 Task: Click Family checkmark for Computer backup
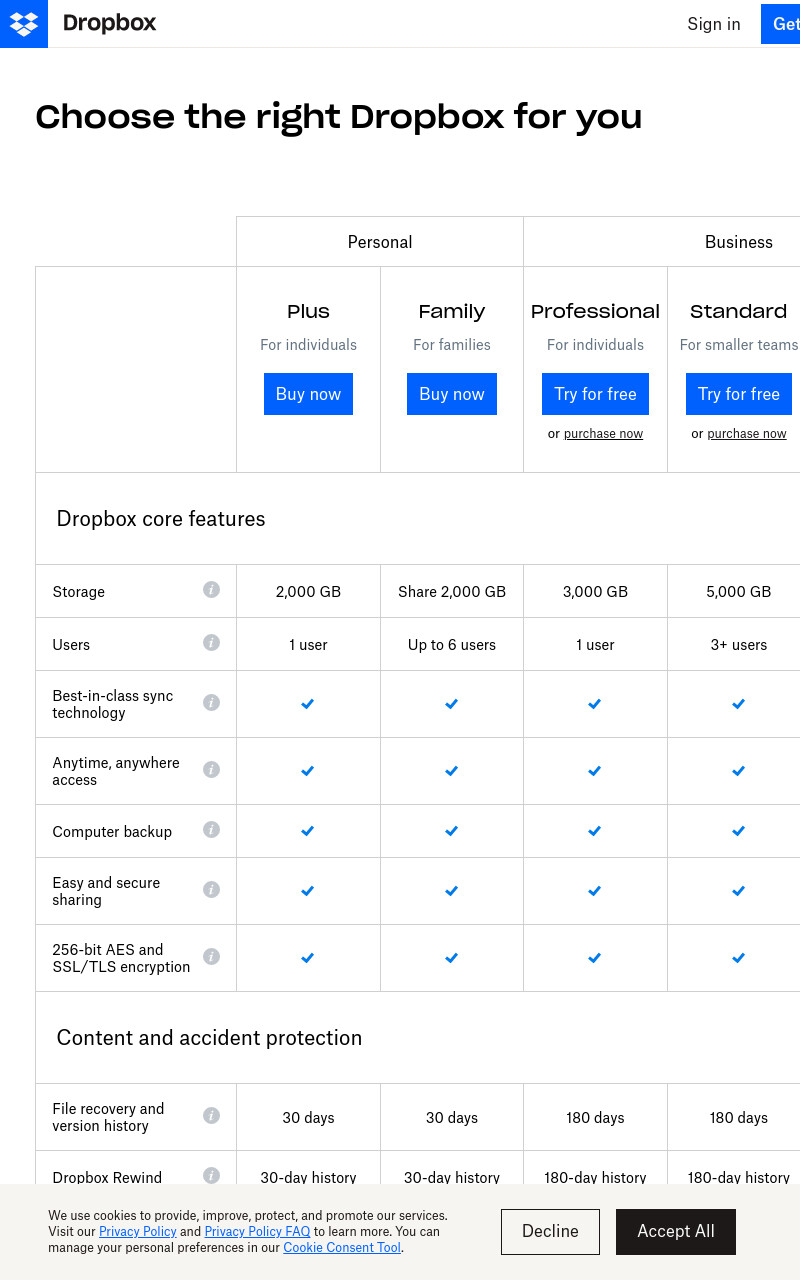coord(452,831)
